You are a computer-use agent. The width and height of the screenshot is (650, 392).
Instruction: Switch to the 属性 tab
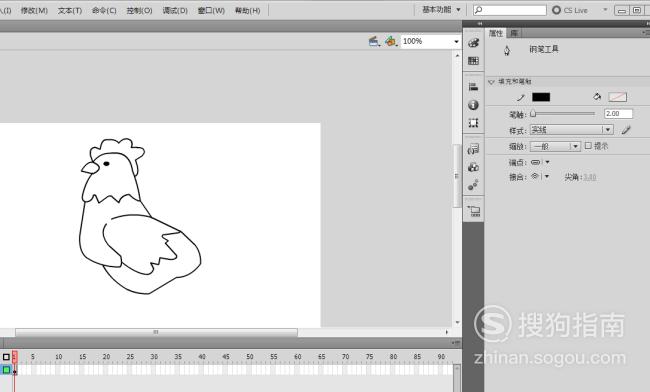pos(496,33)
